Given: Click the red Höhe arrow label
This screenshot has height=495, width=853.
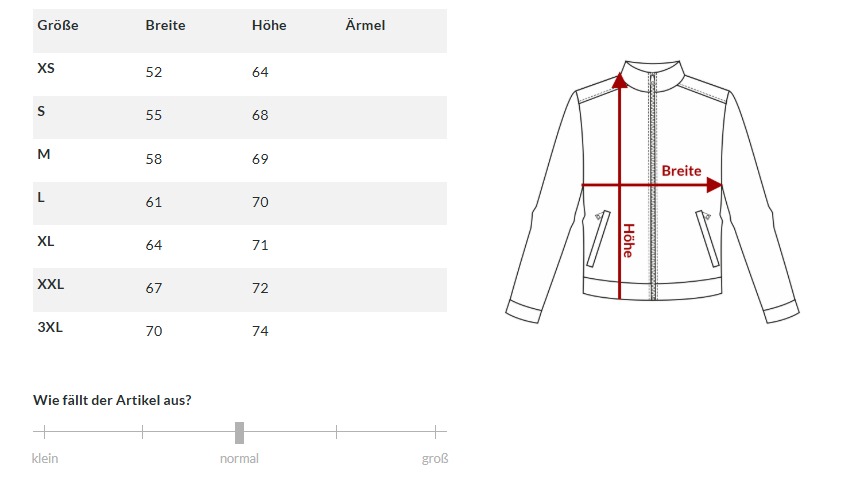Looking at the screenshot, I should pos(628,240).
